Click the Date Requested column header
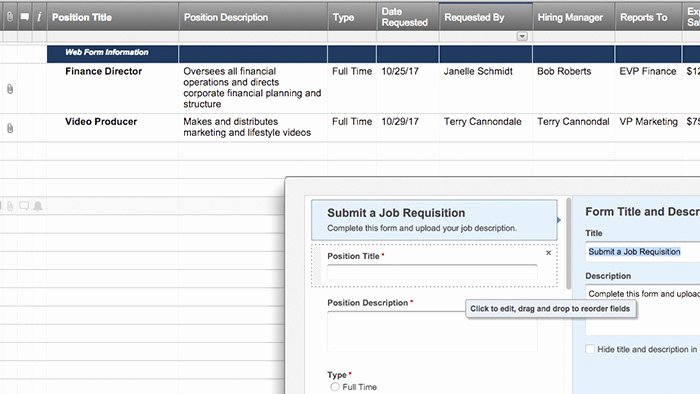The height and width of the screenshot is (394, 700). [408, 17]
